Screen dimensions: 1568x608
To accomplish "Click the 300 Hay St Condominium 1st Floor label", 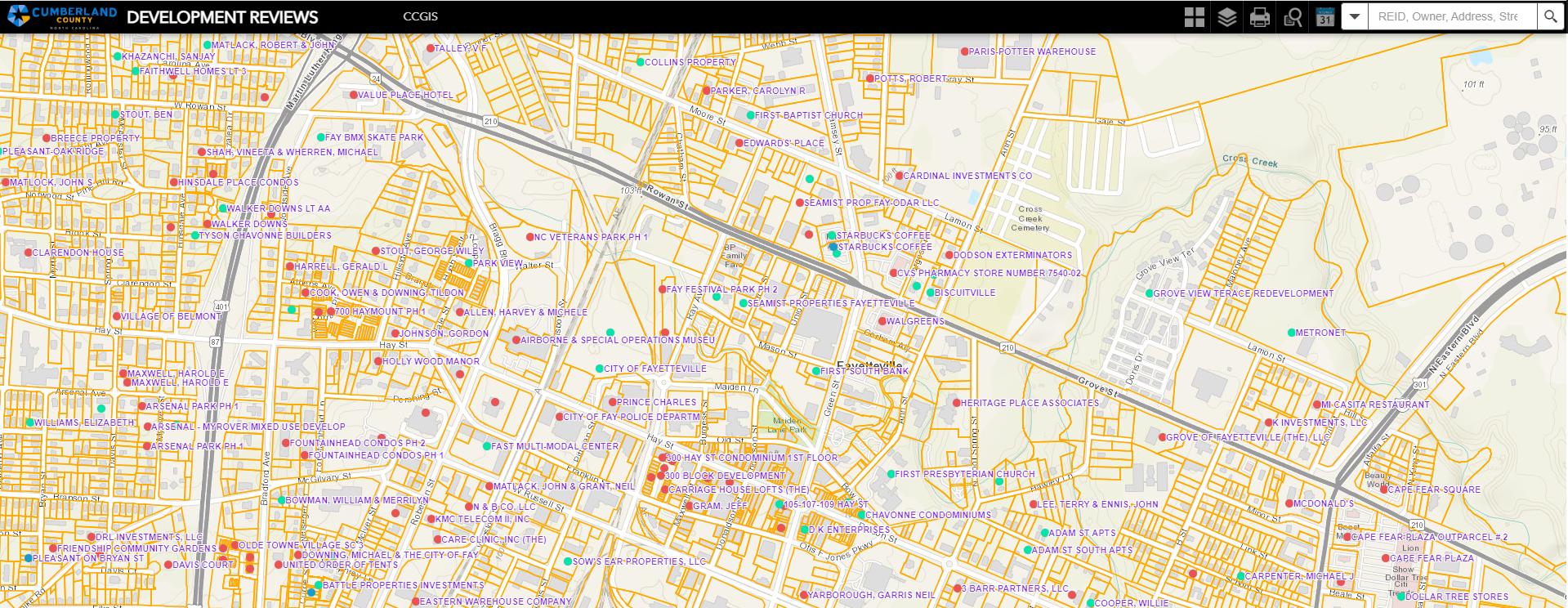I will tap(752, 458).
